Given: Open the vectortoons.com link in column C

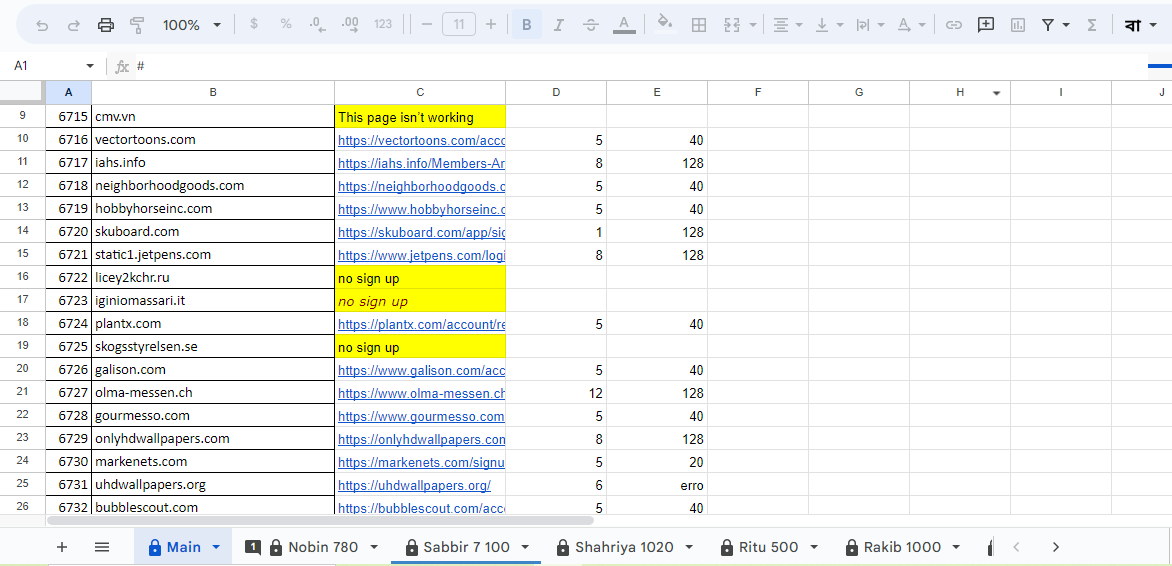Looking at the screenshot, I should (x=421, y=140).
